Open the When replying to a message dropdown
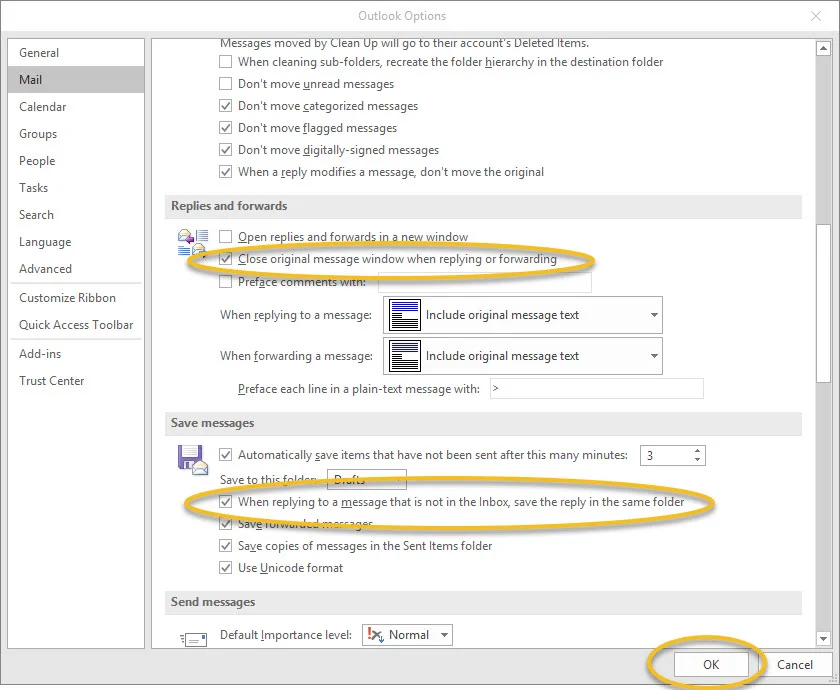The height and width of the screenshot is (690, 840). 655,315
